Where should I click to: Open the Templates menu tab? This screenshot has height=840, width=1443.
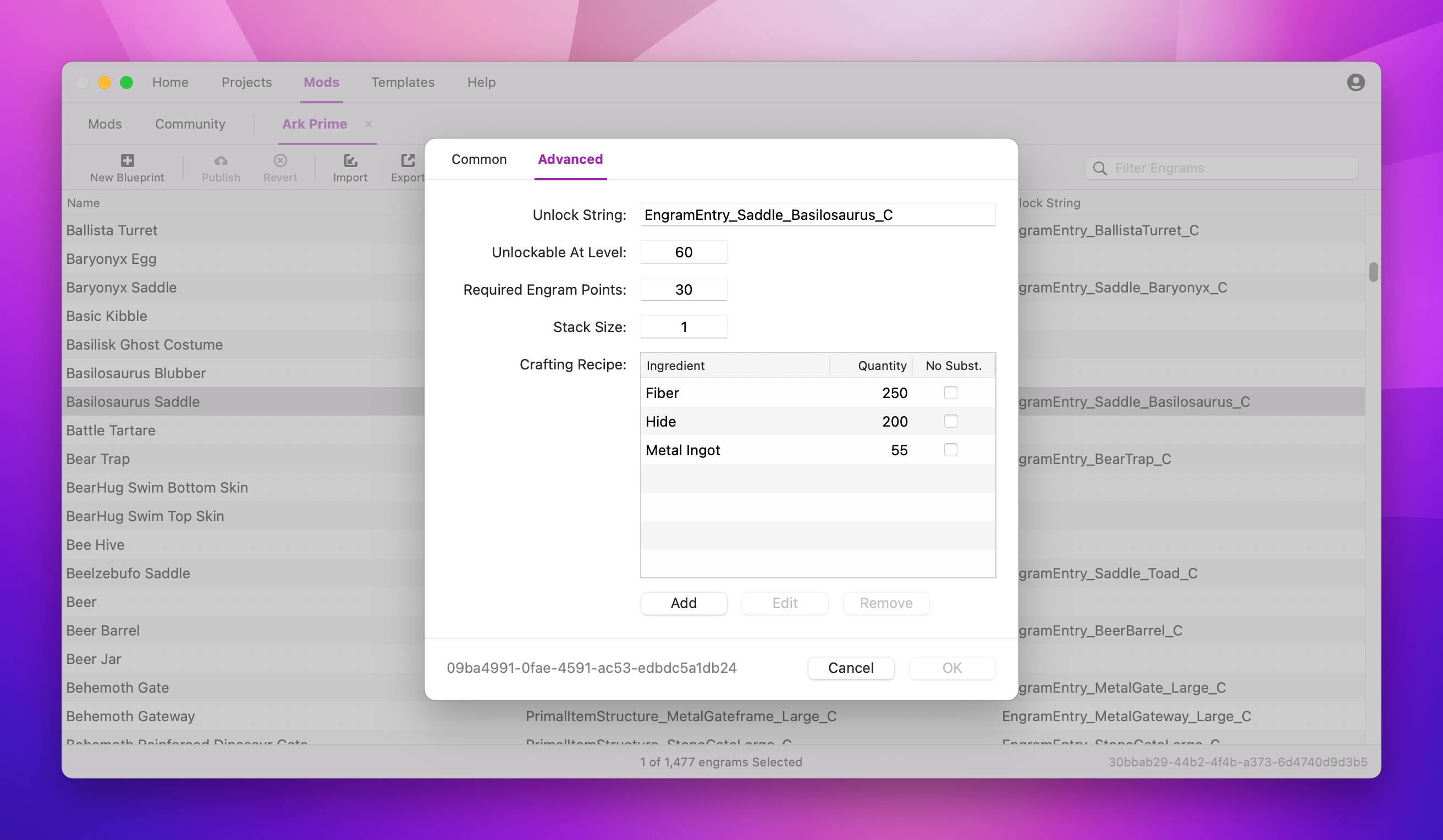pyautogui.click(x=403, y=82)
